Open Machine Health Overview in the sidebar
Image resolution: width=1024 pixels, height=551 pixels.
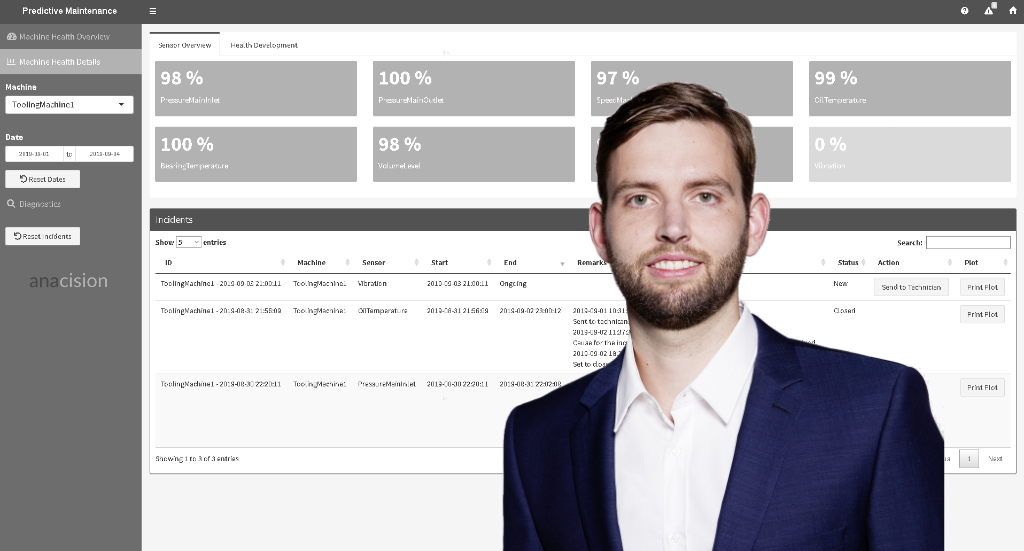tap(64, 36)
